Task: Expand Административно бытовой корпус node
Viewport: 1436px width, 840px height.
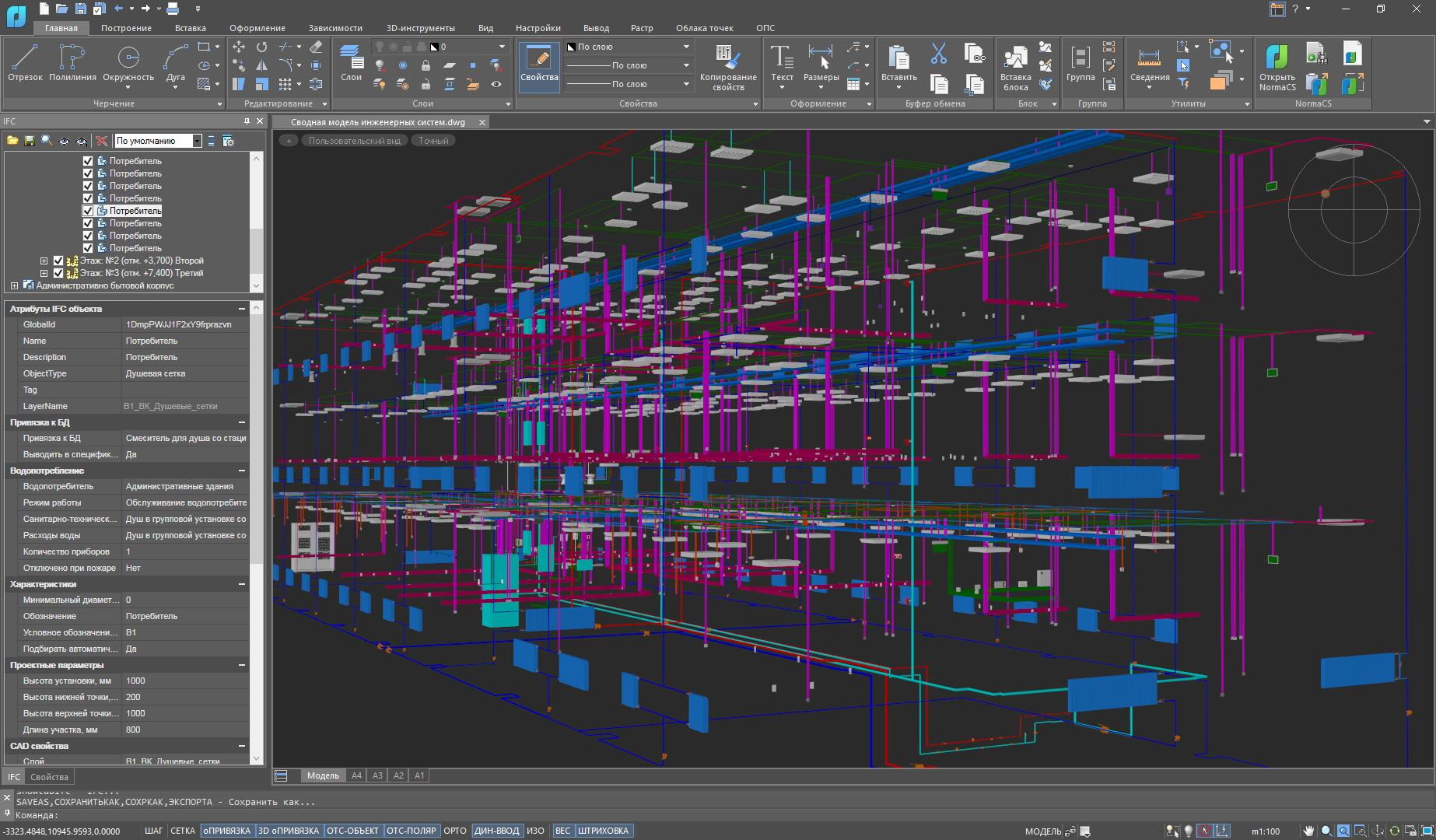Action: [x=14, y=285]
